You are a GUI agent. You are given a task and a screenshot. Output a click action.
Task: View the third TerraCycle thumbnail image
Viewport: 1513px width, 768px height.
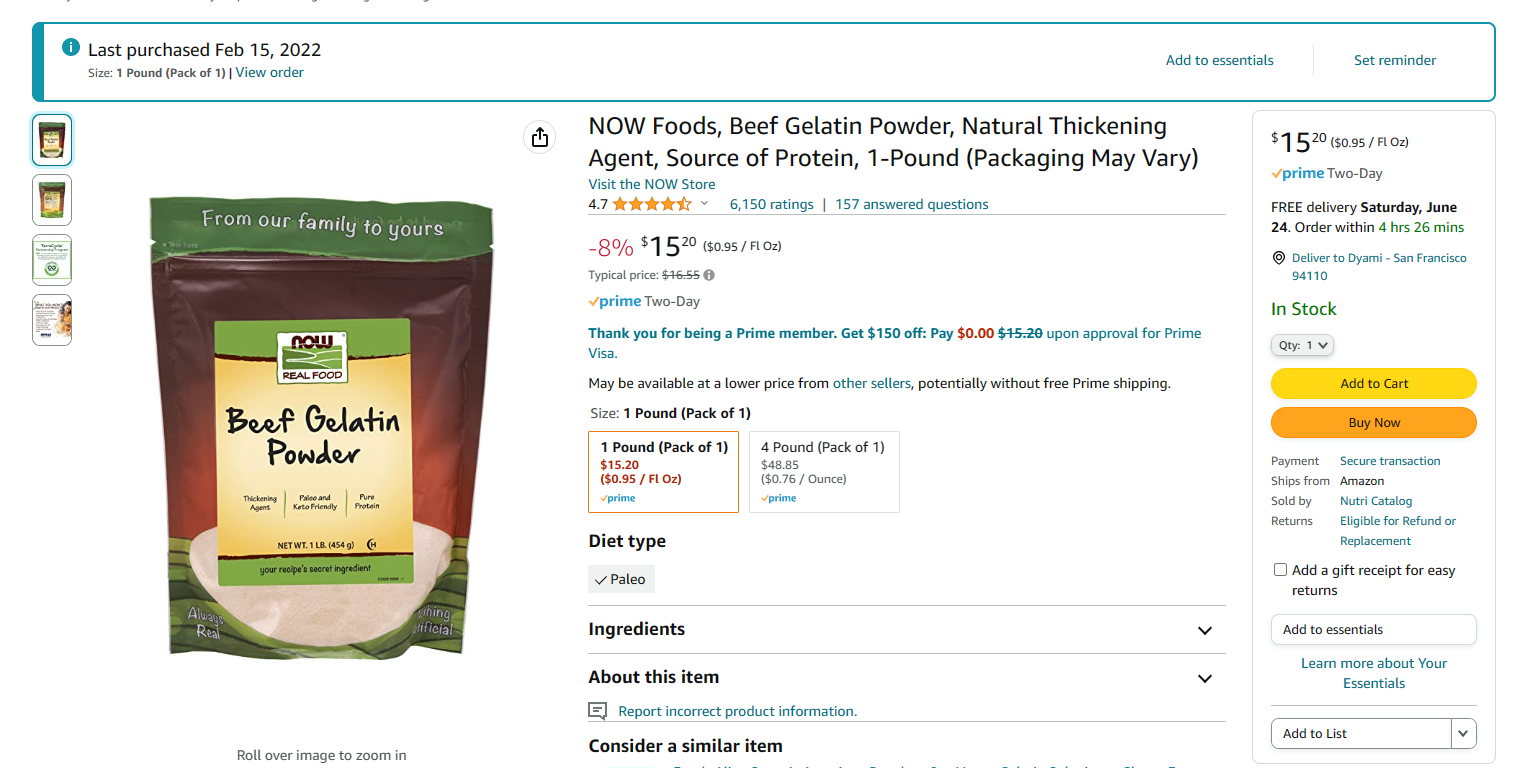pyautogui.click(x=52, y=260)
